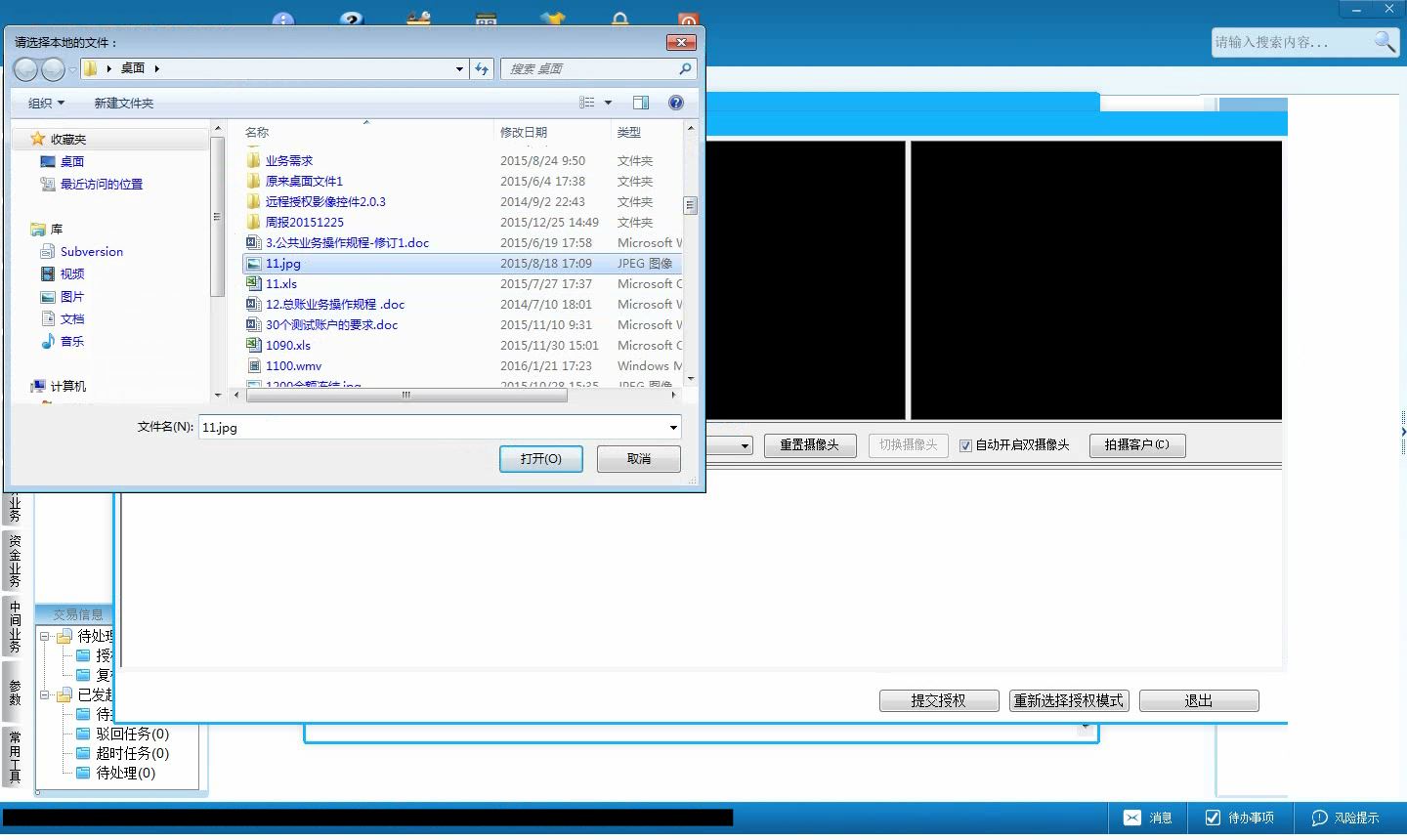
Task: Open the 组织 menu
Action: [46, 103]
